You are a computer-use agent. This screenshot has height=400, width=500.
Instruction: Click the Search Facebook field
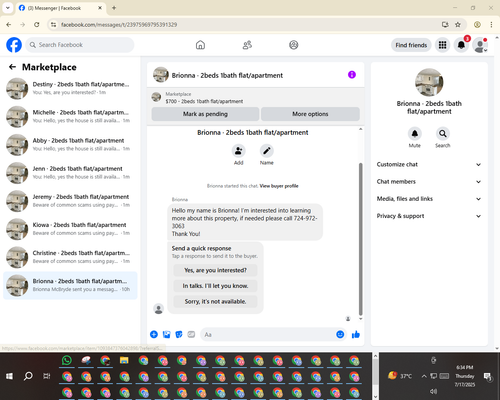80,45
